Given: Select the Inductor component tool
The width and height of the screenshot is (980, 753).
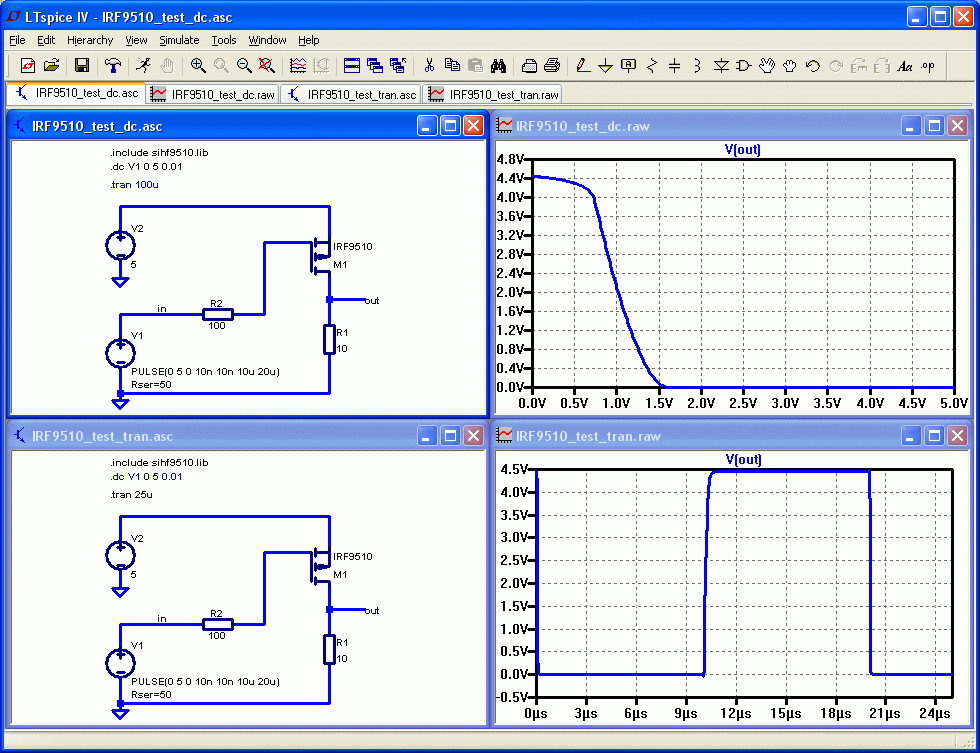Looking at the screenshot, I should [698, 65].
